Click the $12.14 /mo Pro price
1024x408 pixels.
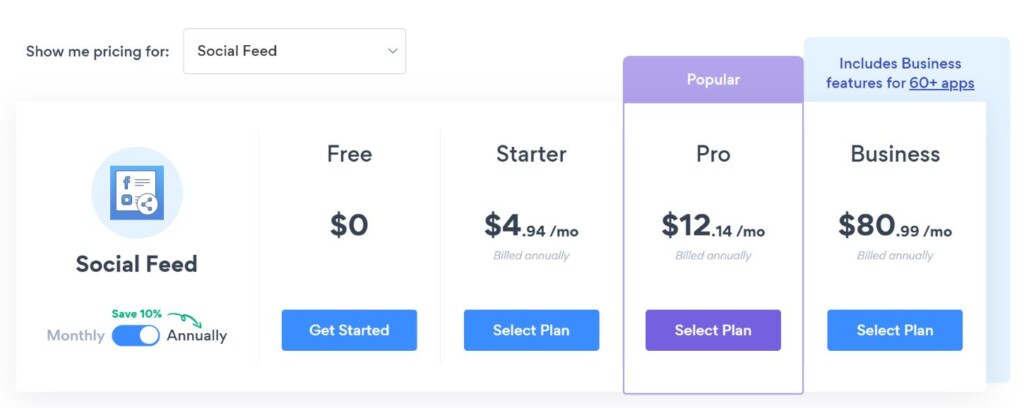(713, 226)
